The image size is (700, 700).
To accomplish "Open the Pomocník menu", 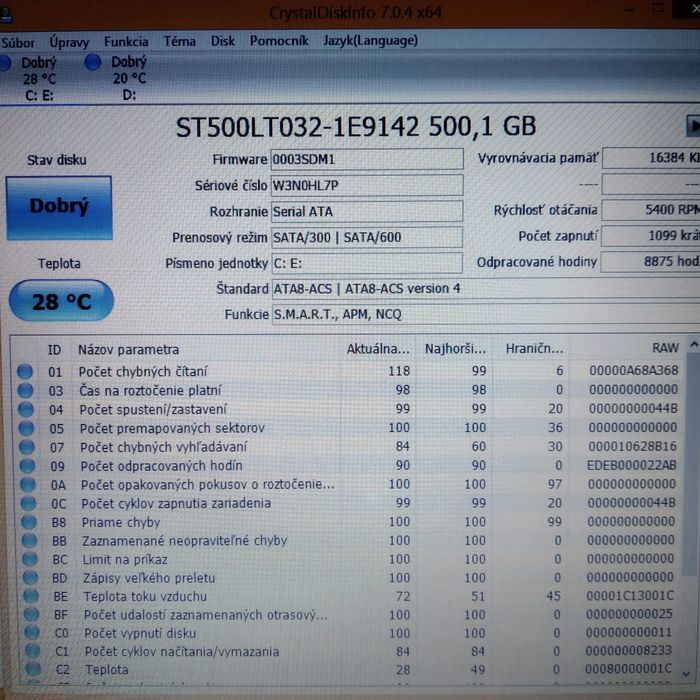I will [x=279, y=41].
